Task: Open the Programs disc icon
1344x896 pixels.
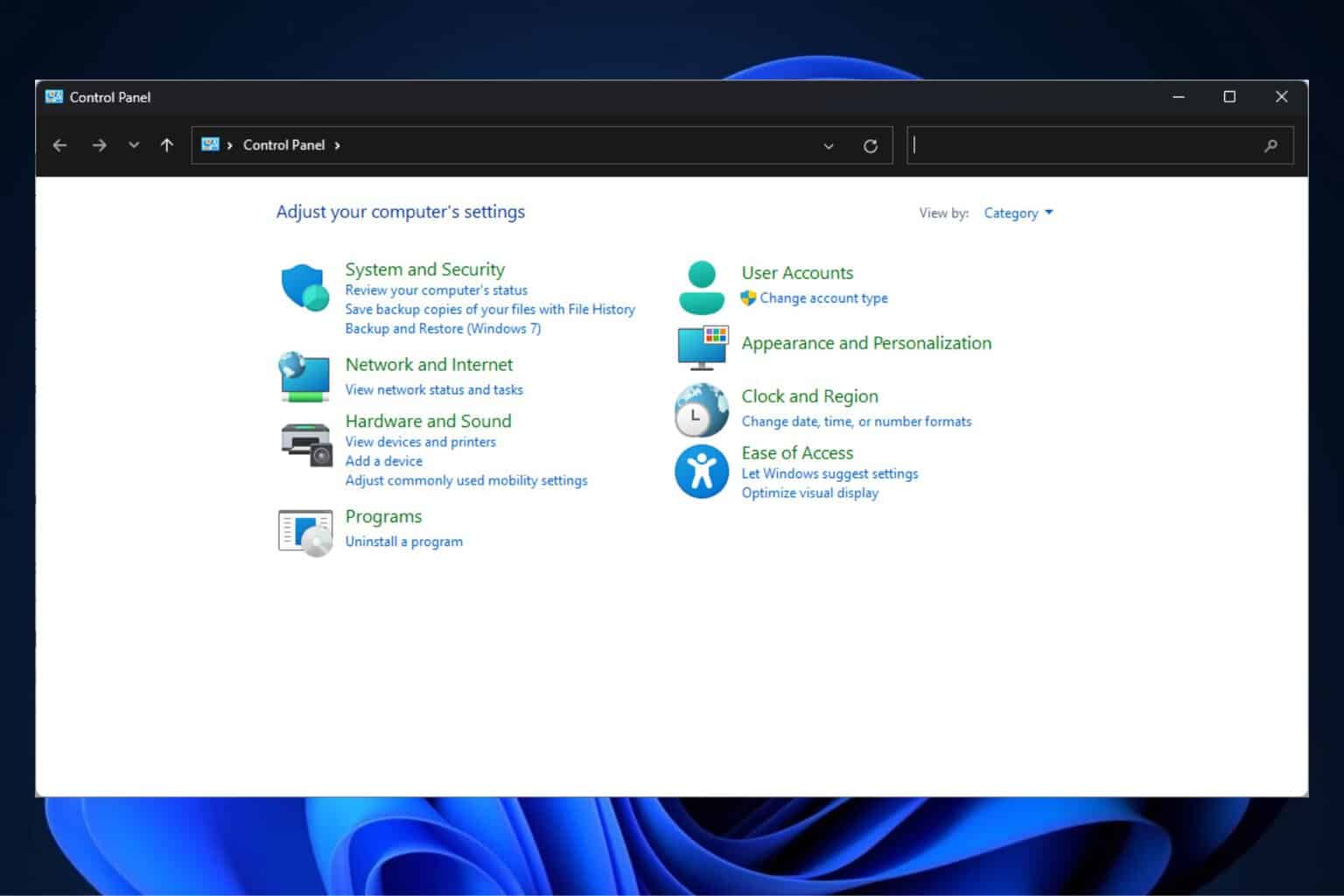Action: [x=305, y=533]
